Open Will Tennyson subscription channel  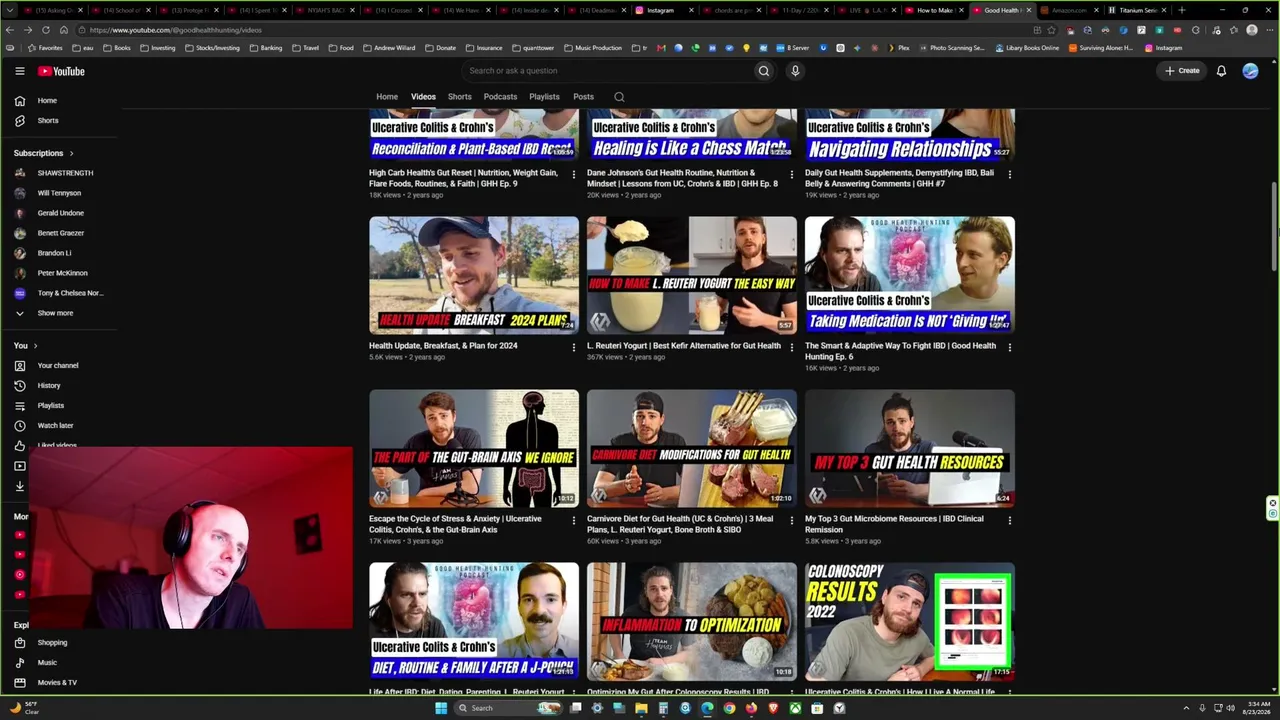click(60, 193)
